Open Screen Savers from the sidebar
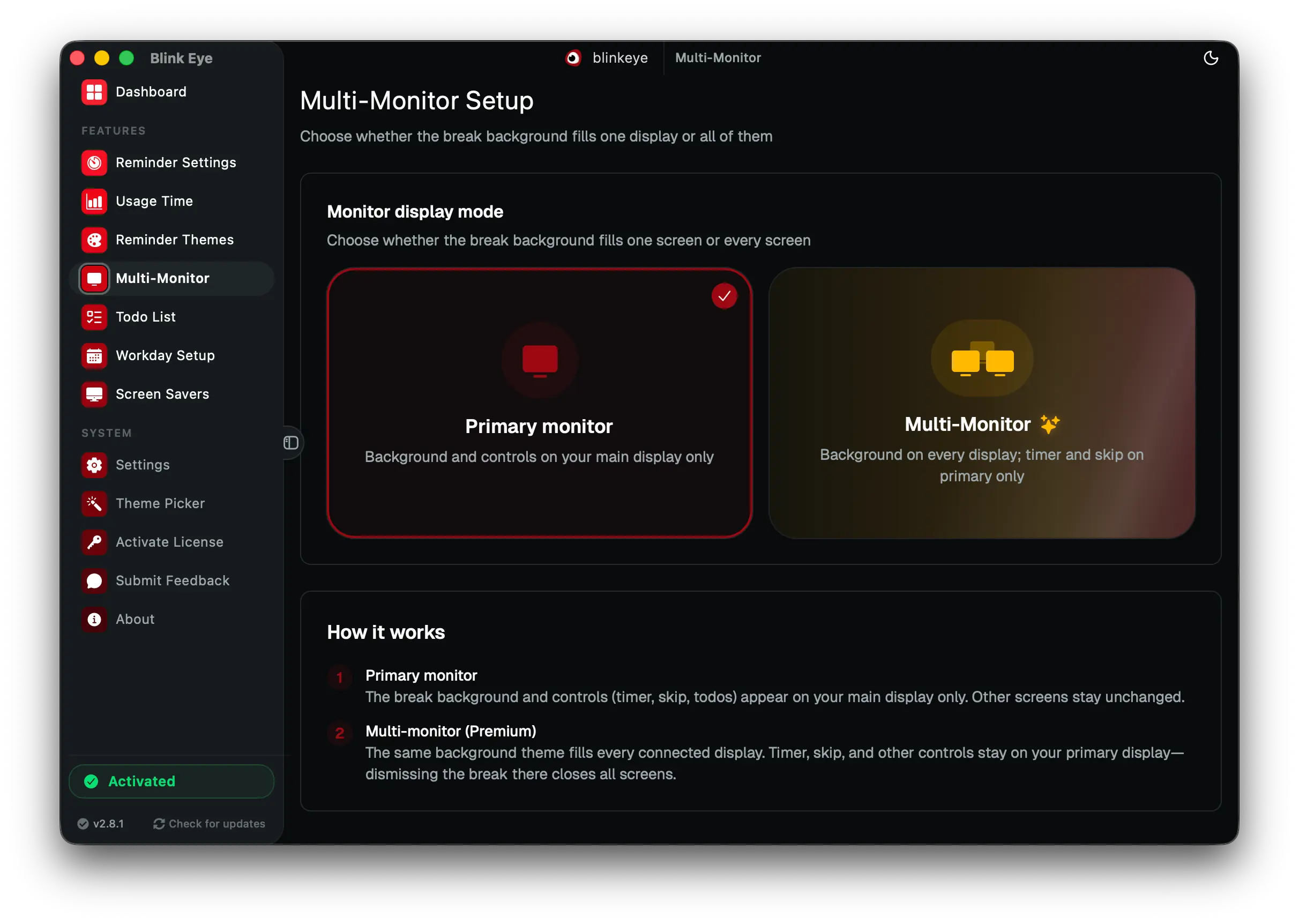Image resolution: width=1299 pixels, height=924 pixels. click(x=171, y=395)
